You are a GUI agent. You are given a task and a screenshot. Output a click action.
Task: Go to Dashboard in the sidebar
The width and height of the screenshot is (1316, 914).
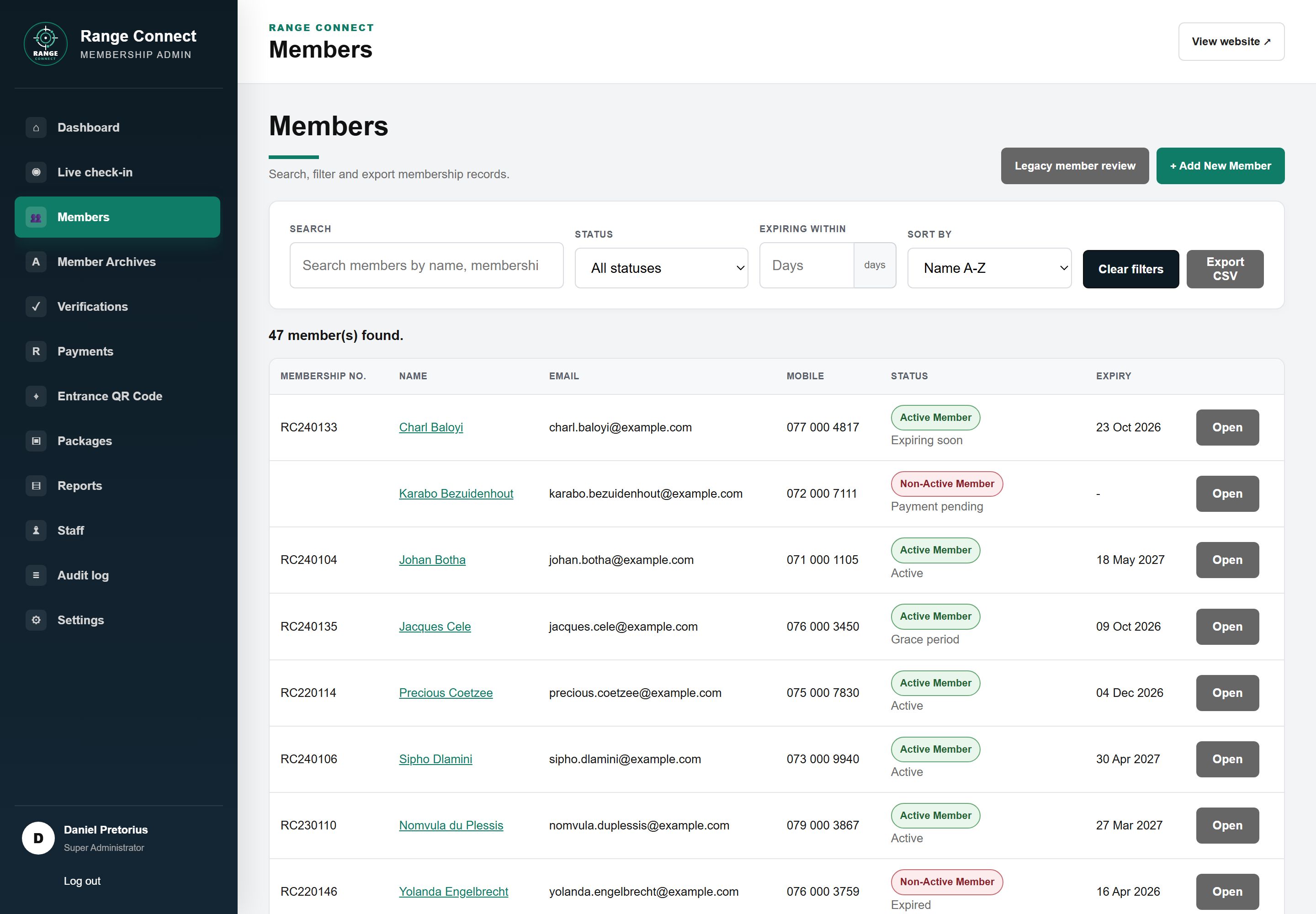coord(117,128)
